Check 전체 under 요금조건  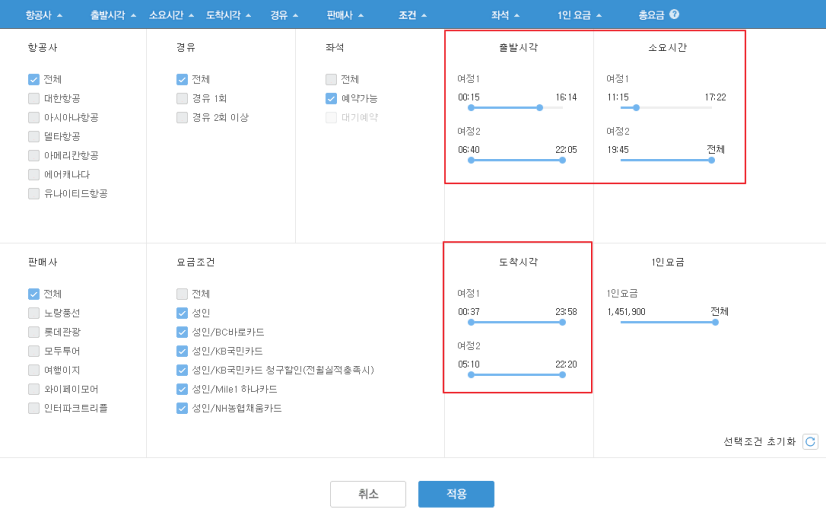(x=182, y=294)
